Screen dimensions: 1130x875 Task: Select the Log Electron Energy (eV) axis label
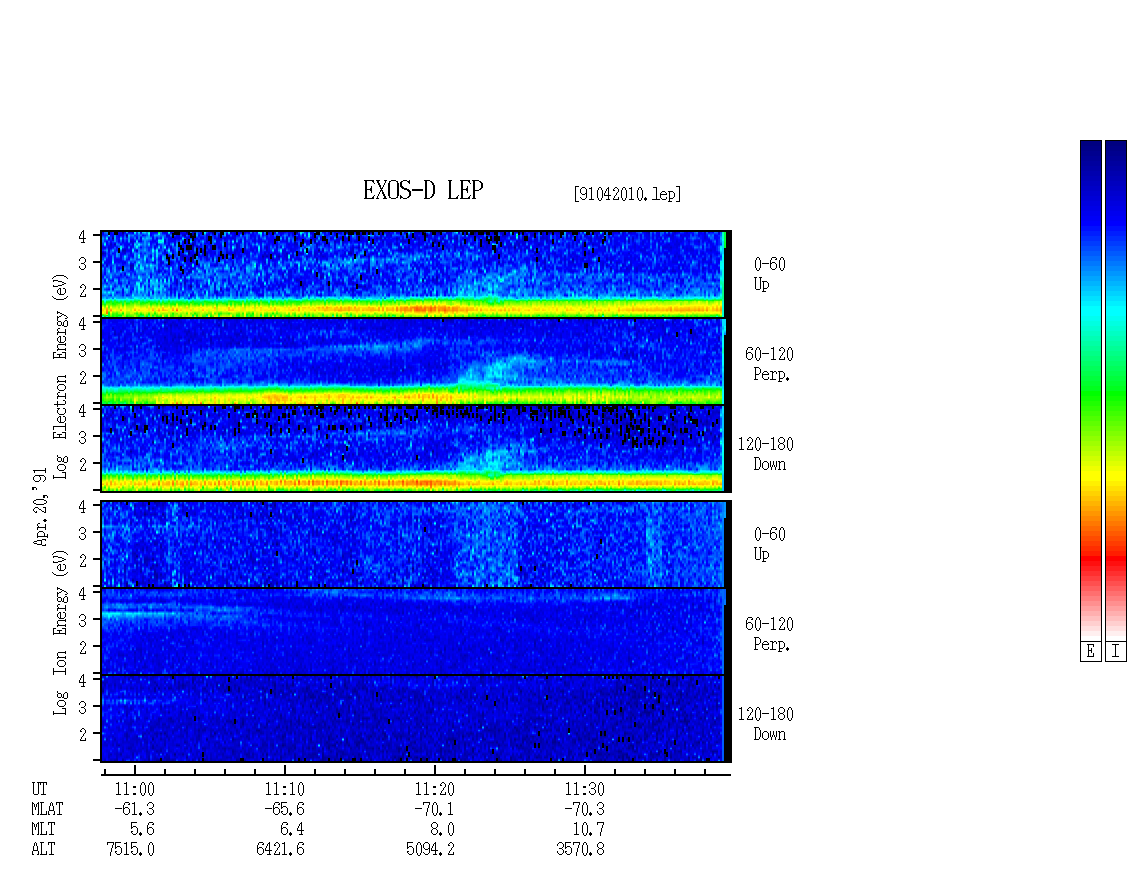(x=60, y=376)
